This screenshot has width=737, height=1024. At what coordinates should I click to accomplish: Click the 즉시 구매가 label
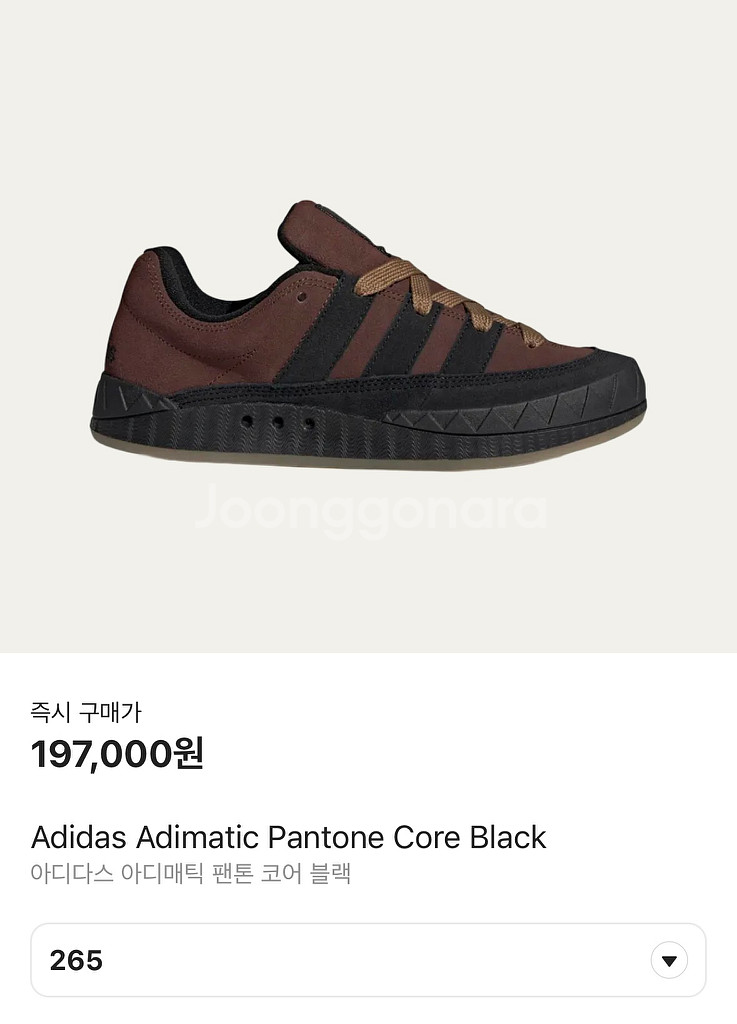86,712
